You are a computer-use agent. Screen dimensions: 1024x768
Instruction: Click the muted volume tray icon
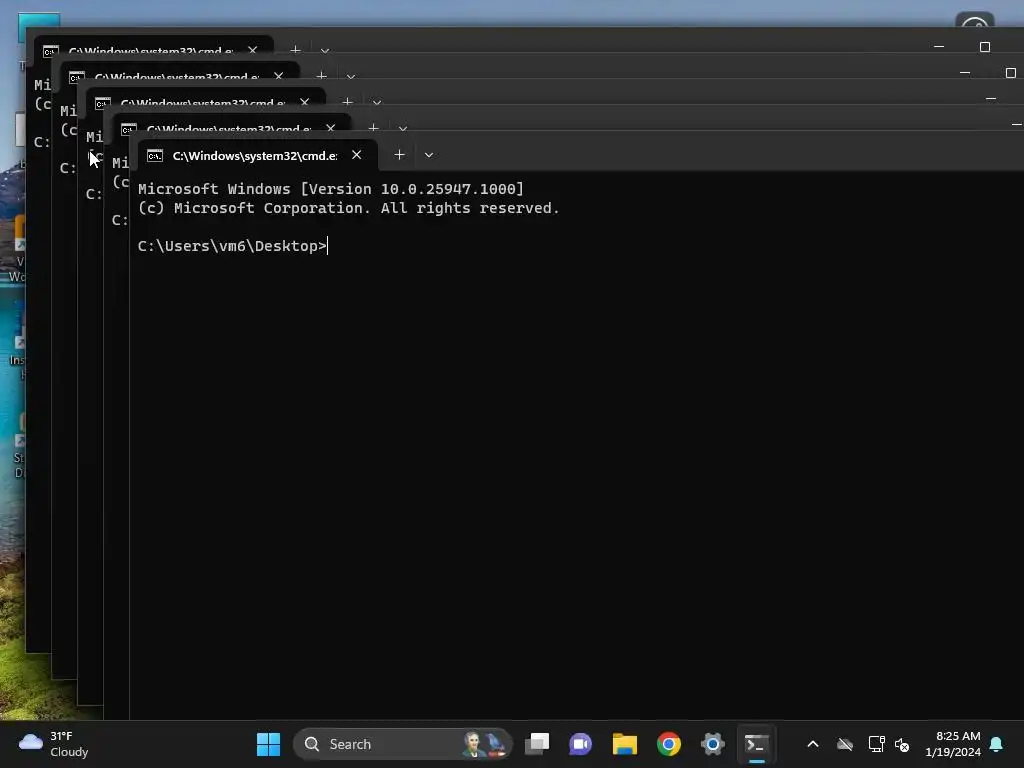coord(902,744)
